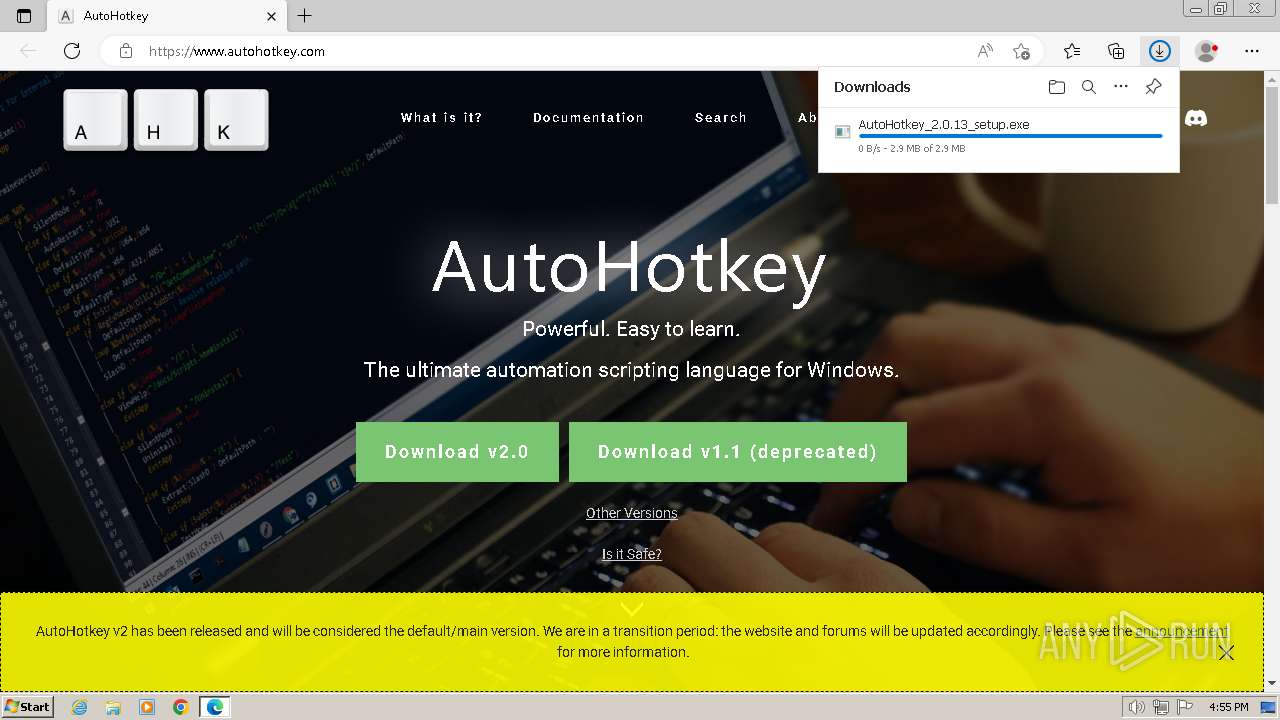Click the AutoHotkey page heading
This screenshot has height=720, width=1280.
(629, 267)
